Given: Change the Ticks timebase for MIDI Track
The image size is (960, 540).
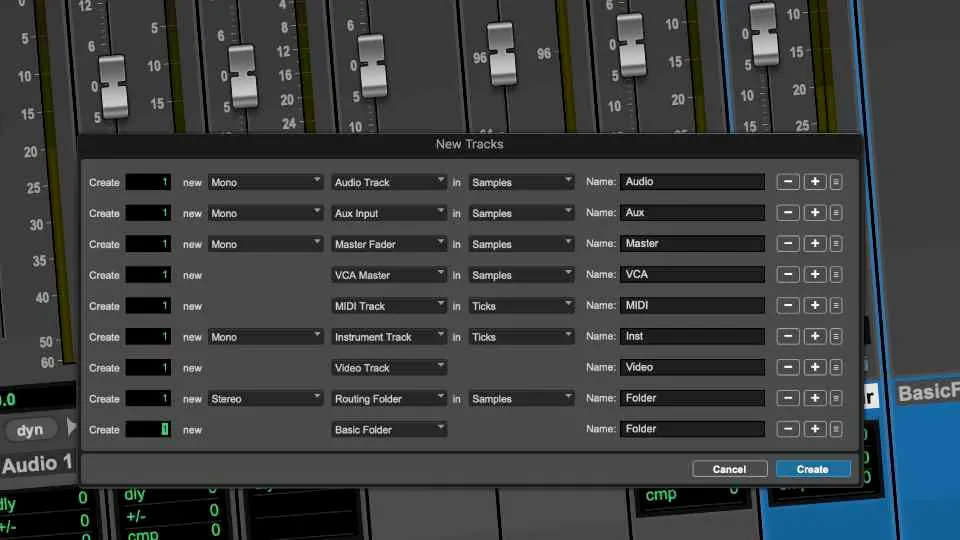Looking at the screenshot, I should [x=521, y=306].
